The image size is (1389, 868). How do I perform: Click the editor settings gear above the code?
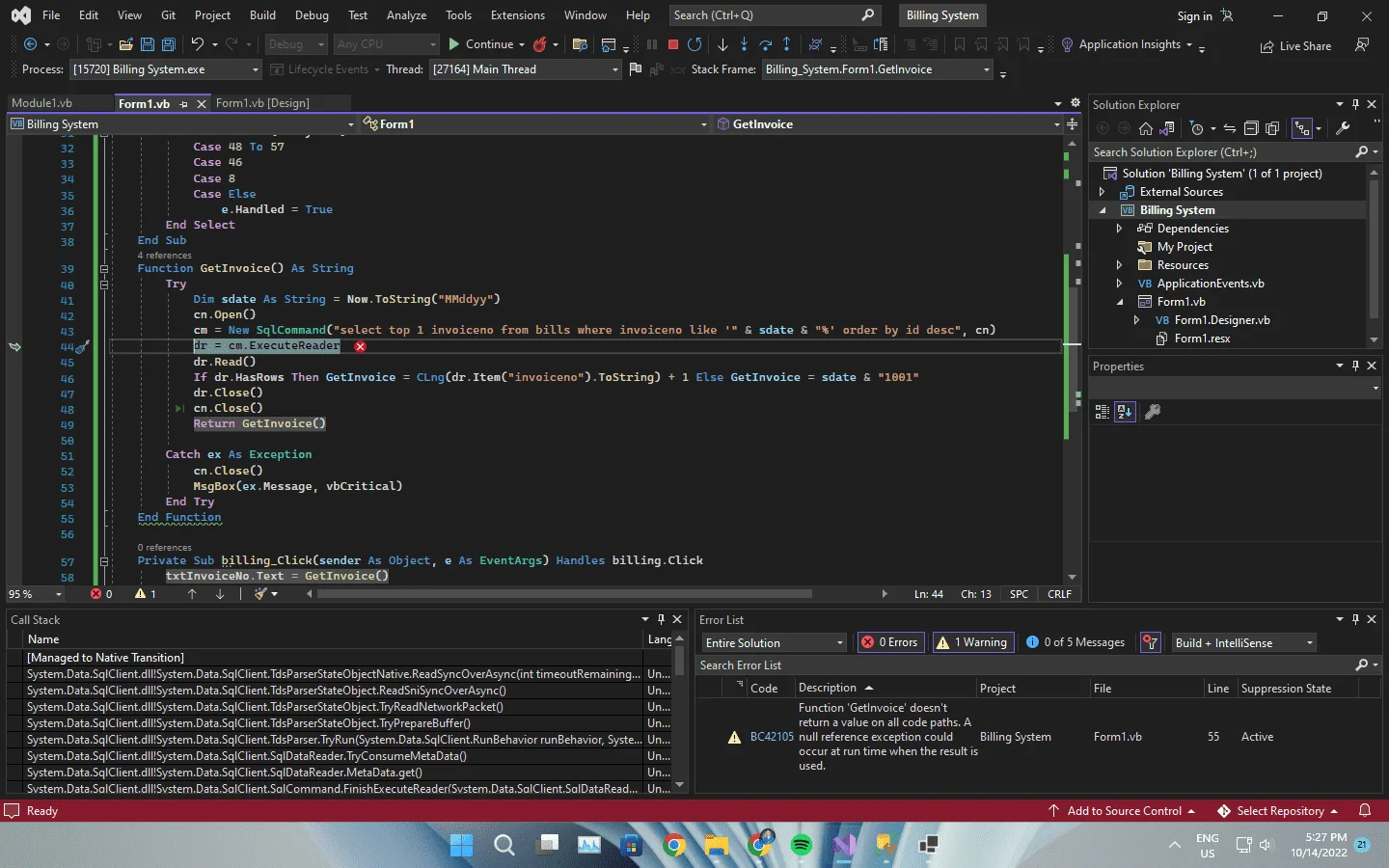click(x=1076, y=102)
